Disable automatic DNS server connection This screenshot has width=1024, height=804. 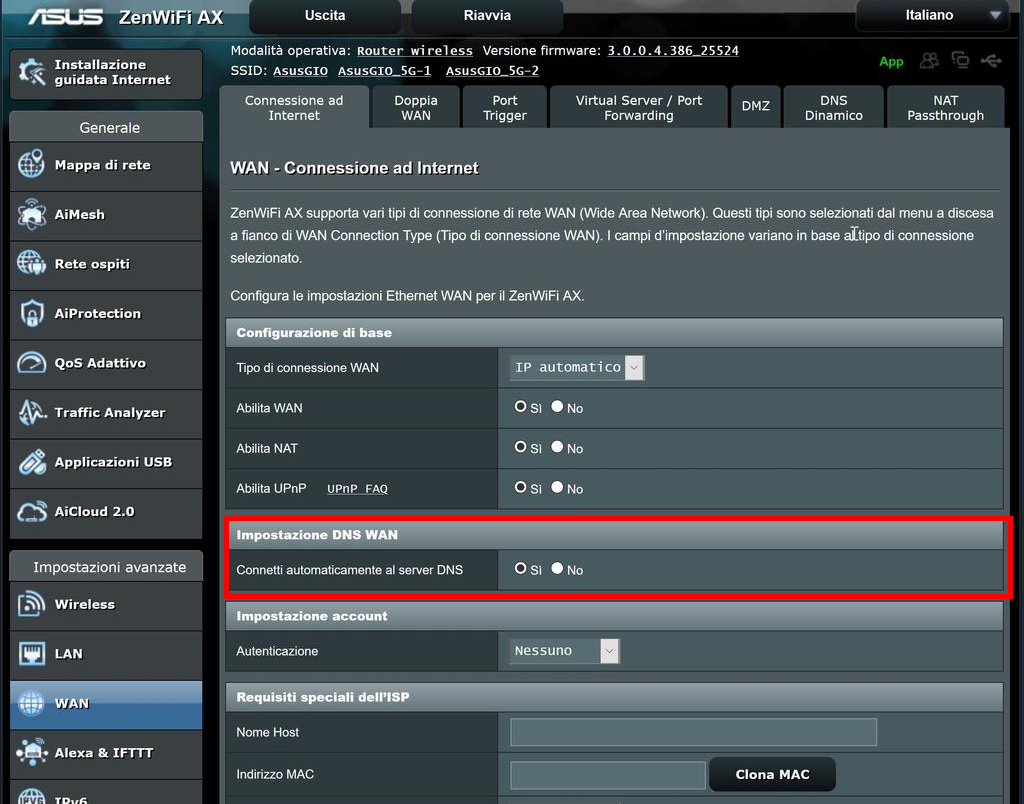point(558,568)
